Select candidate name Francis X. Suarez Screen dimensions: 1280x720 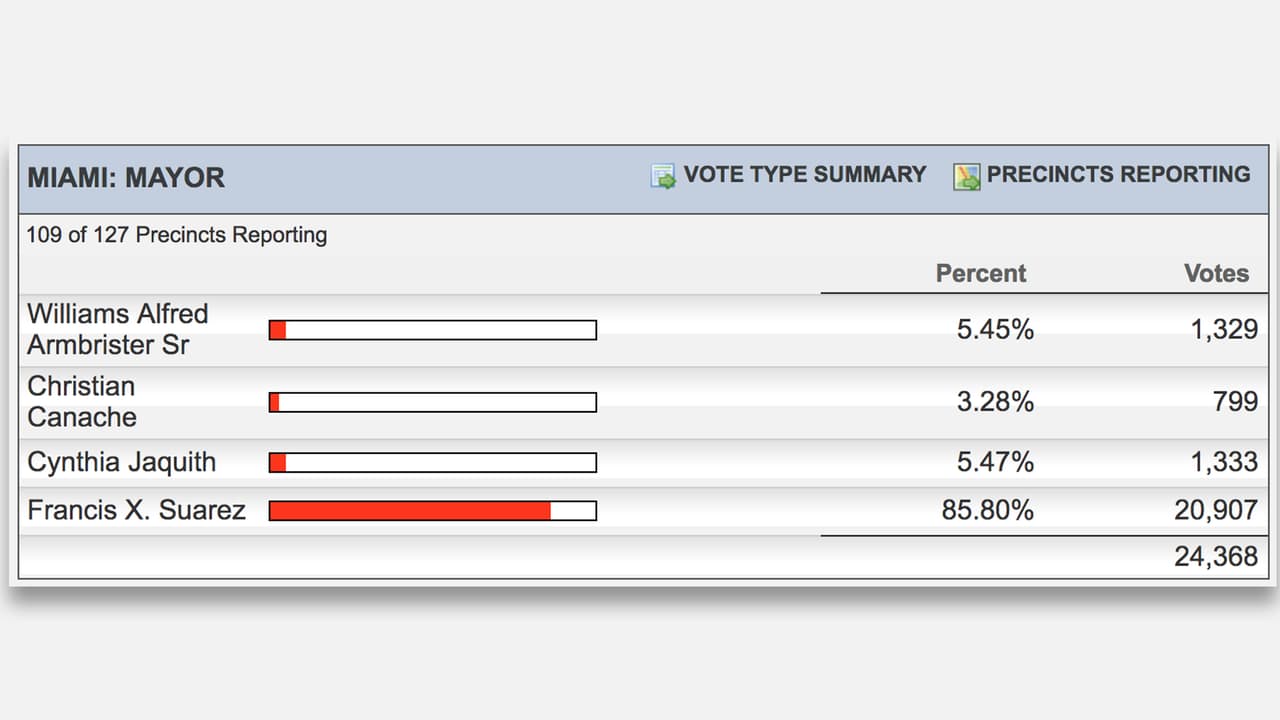point(136,510)
